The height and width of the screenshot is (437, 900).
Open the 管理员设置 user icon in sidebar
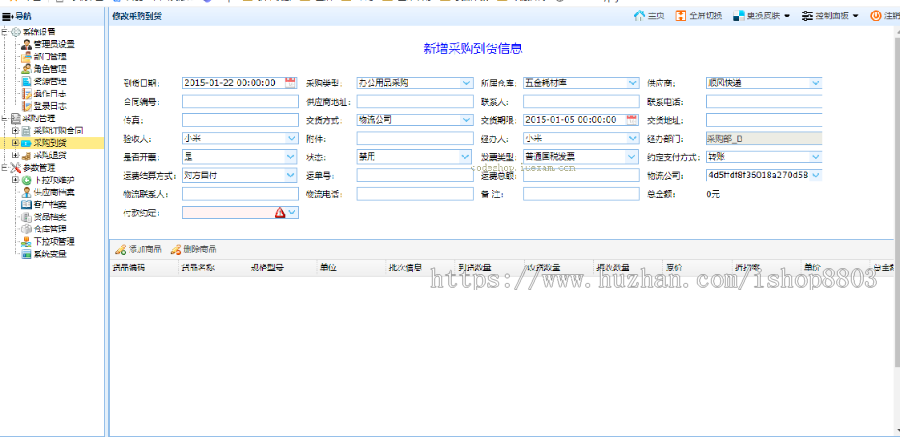[26, 44]
